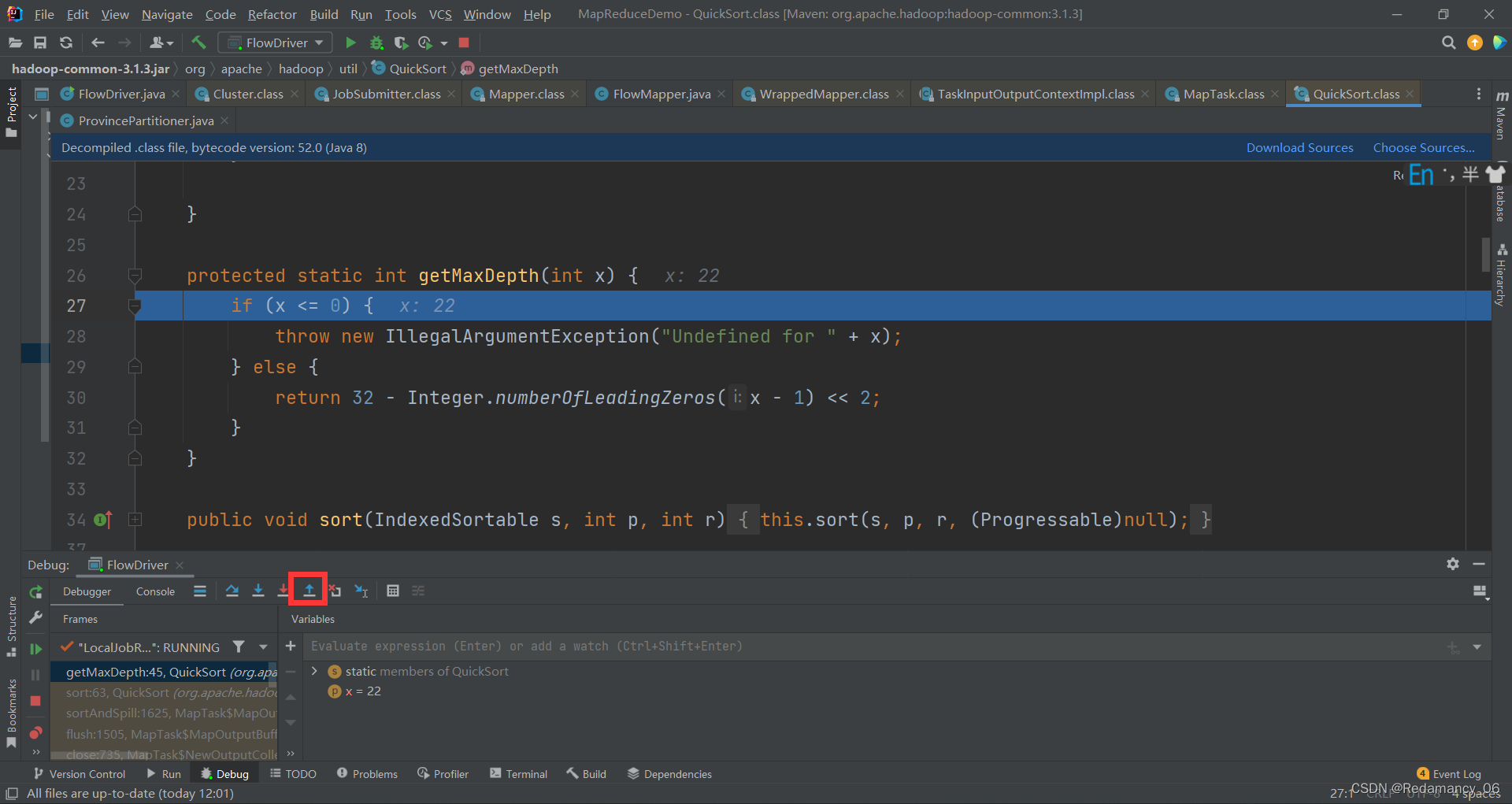Collapse getMaxDepth method fold at line 26
This screenshot has height=804, width=1512.
135,276
